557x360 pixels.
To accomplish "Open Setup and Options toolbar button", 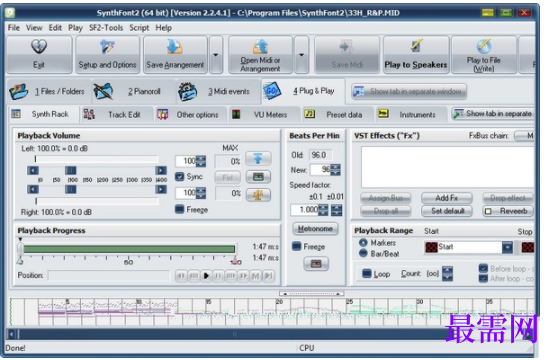I will pos(107,55).
